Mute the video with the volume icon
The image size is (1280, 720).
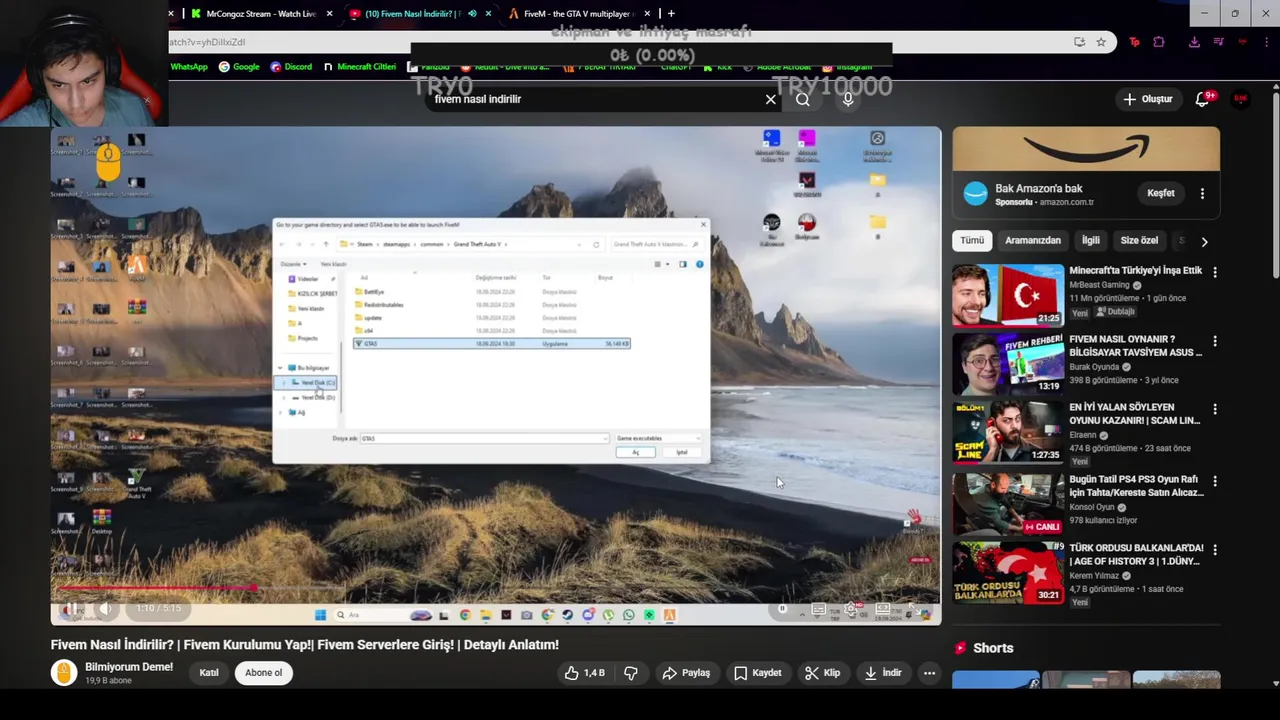coord(105,608)
